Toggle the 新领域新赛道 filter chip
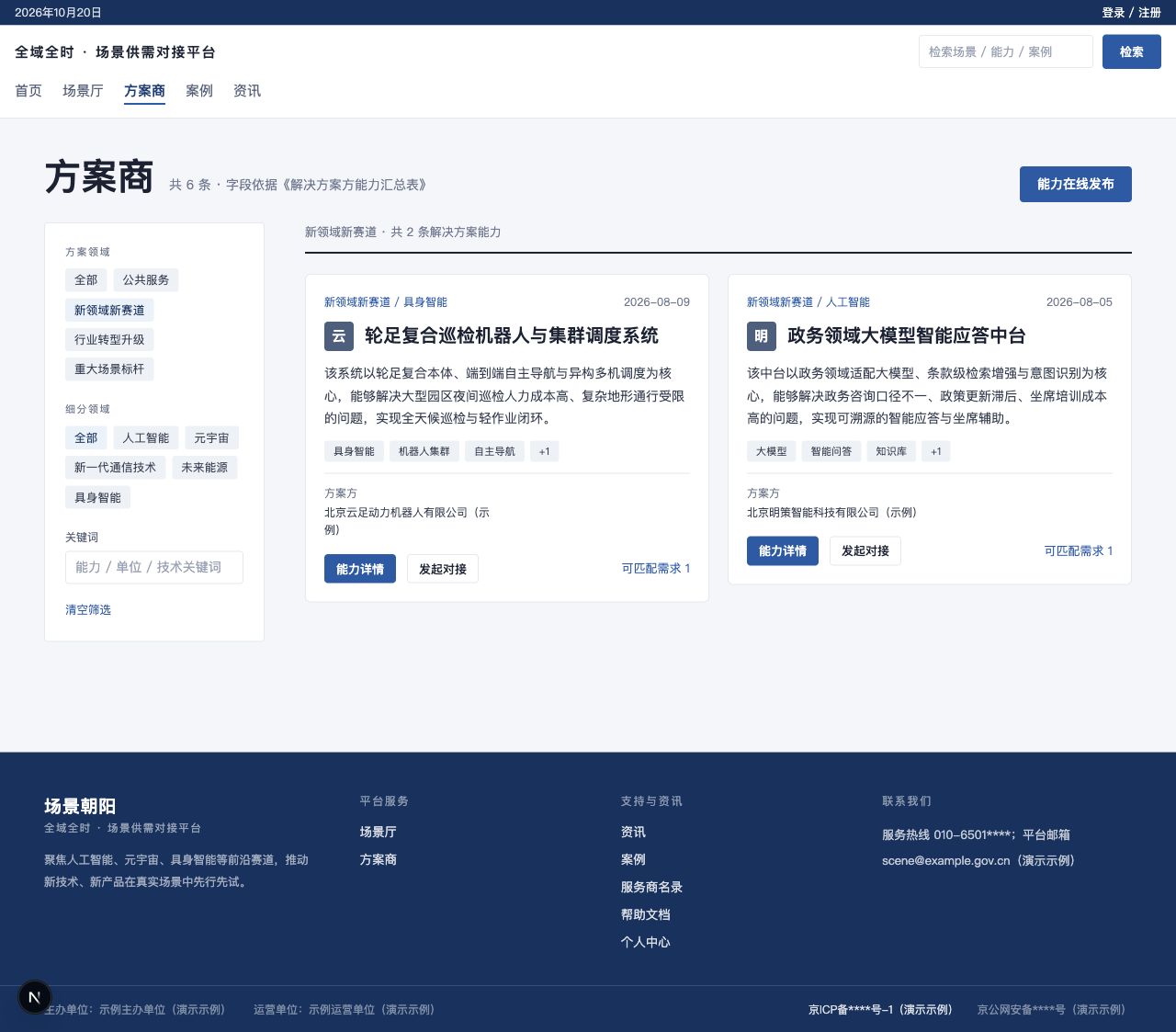 (x=109, y=310)
